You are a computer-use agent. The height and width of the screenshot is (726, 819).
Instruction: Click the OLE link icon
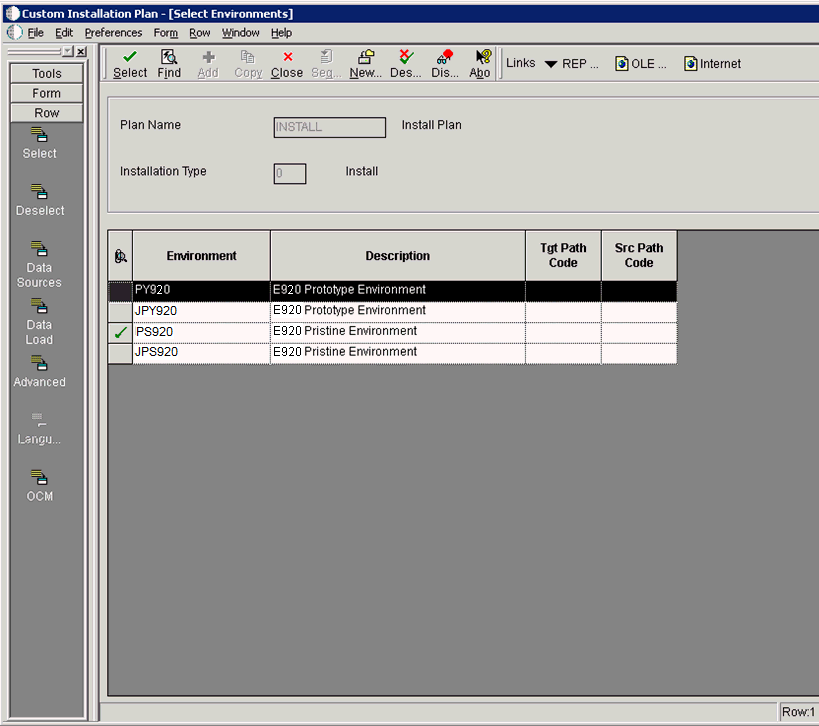[x=621, y=64]
